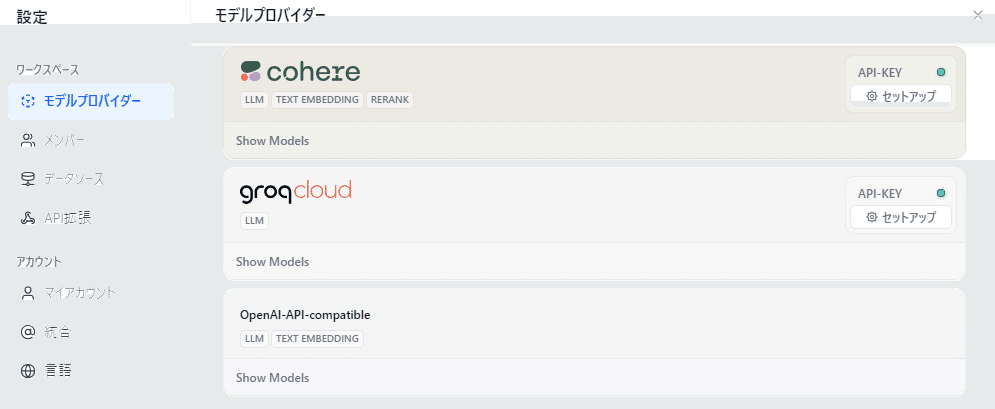Screen dimensions: 995x409
Task: Click GroqCloud API-KEY green status indicator
Action: pyautogui.click(x=940, y=193)
